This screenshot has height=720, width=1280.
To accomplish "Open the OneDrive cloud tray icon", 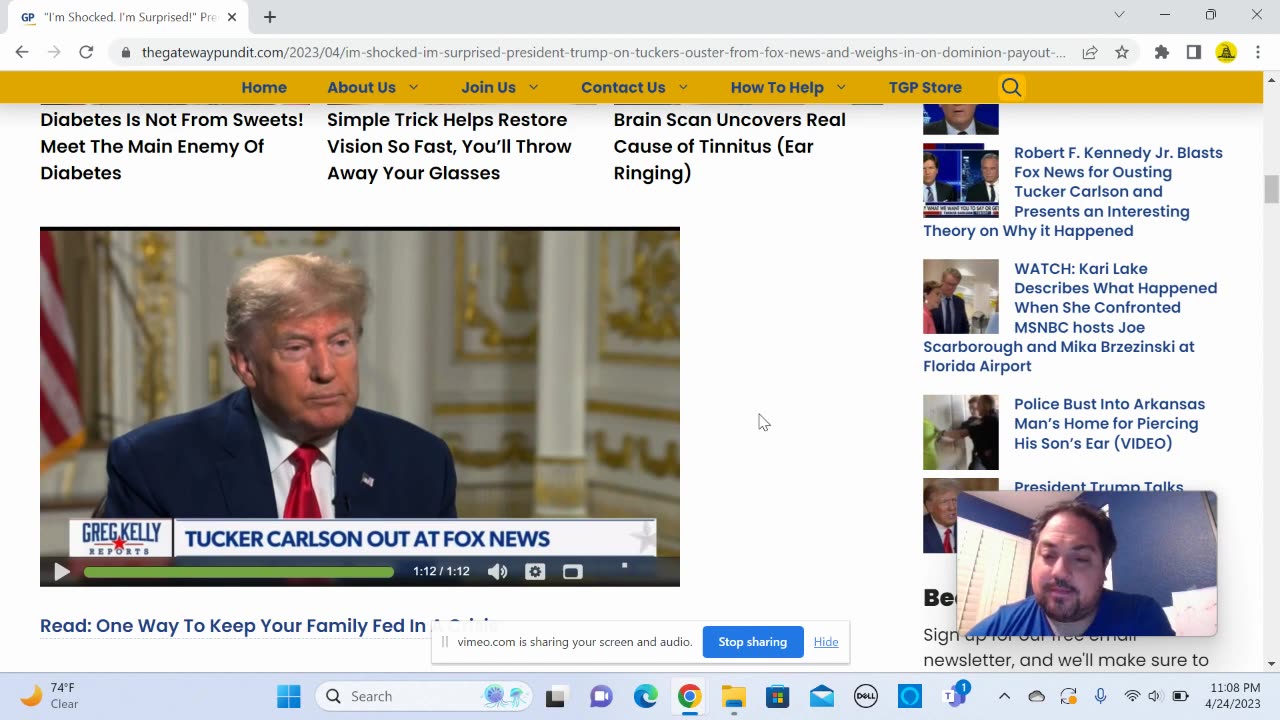I will [x=1036, y=696].
